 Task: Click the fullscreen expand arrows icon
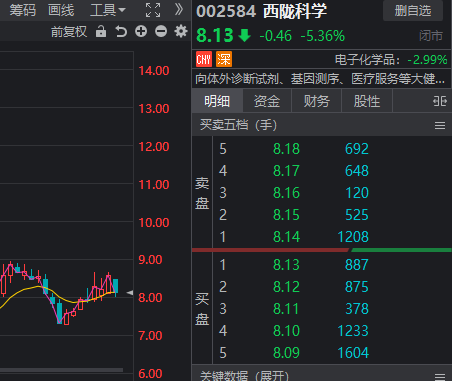[153, 10]
